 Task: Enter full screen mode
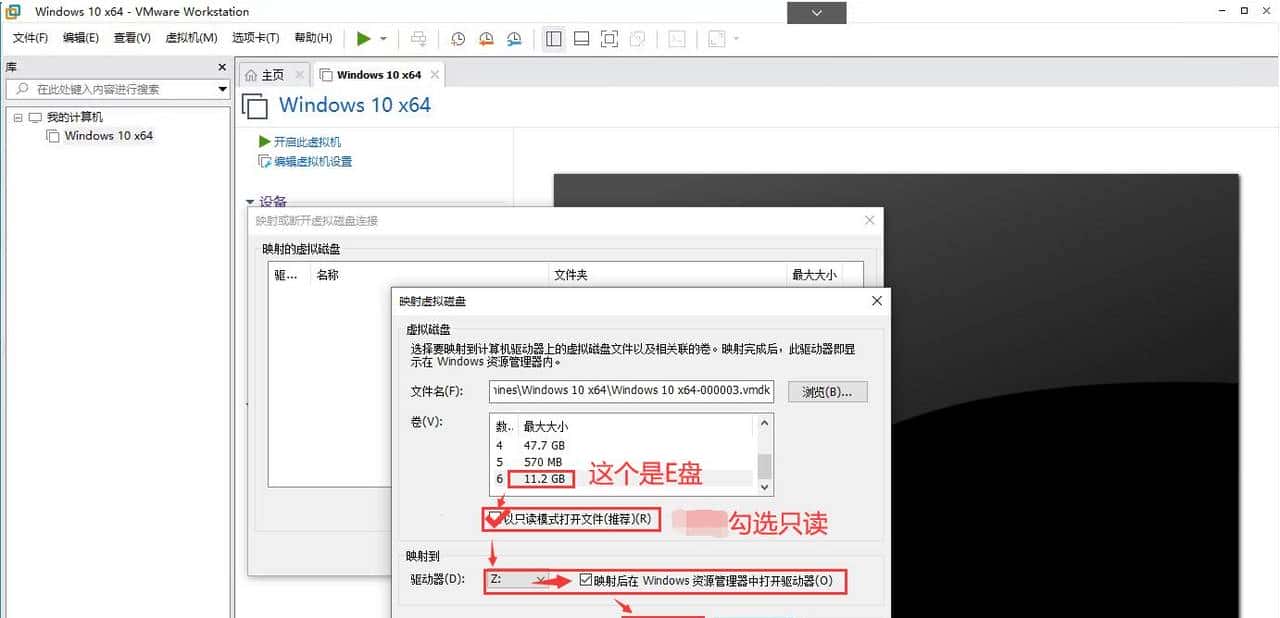(608, 38)
